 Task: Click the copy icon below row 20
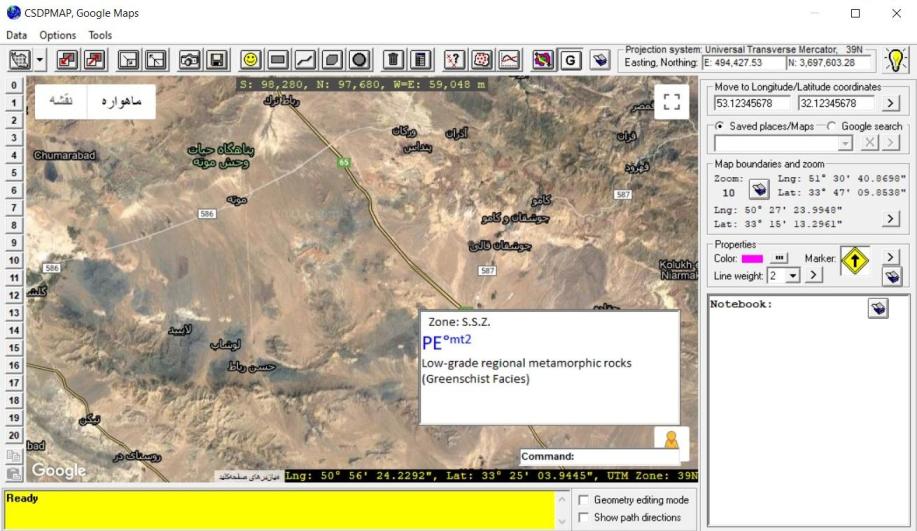point(13,454)
